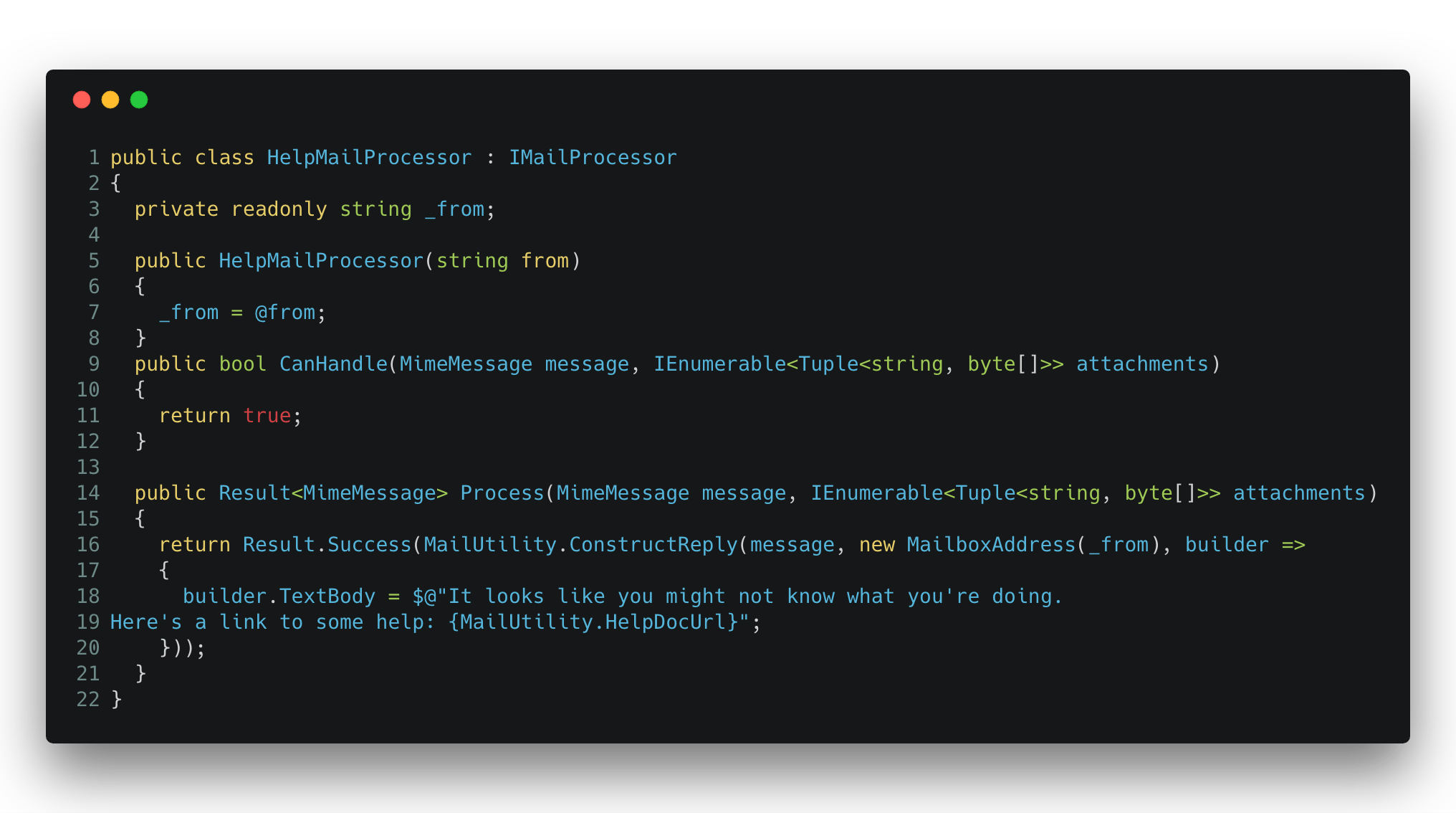Click the @from value on line 7
The width and height of the screenshot is (1456, 813).
pos(285,313)
